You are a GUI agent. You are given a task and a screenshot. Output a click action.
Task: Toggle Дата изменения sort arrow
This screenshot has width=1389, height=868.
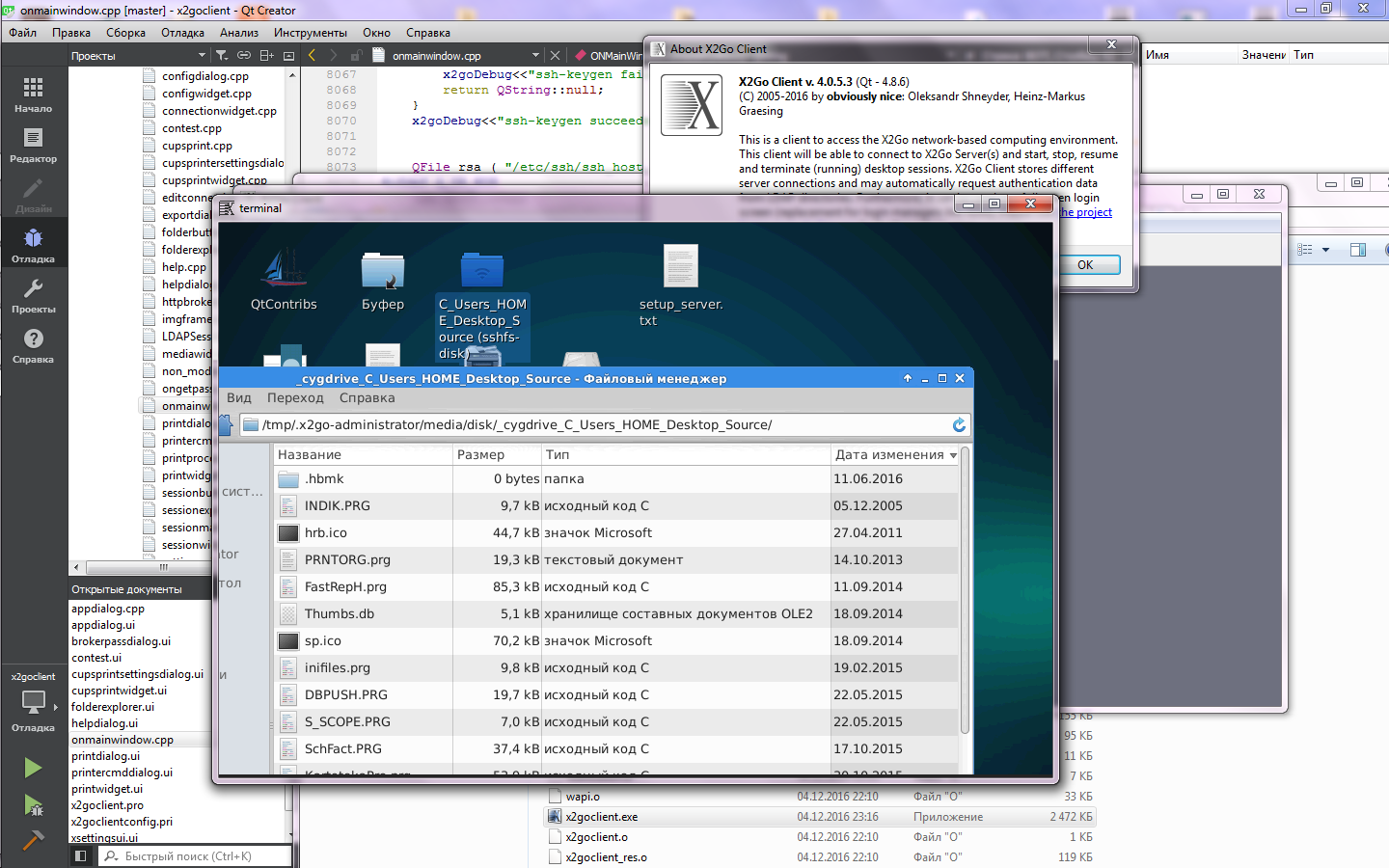[953, 455]
